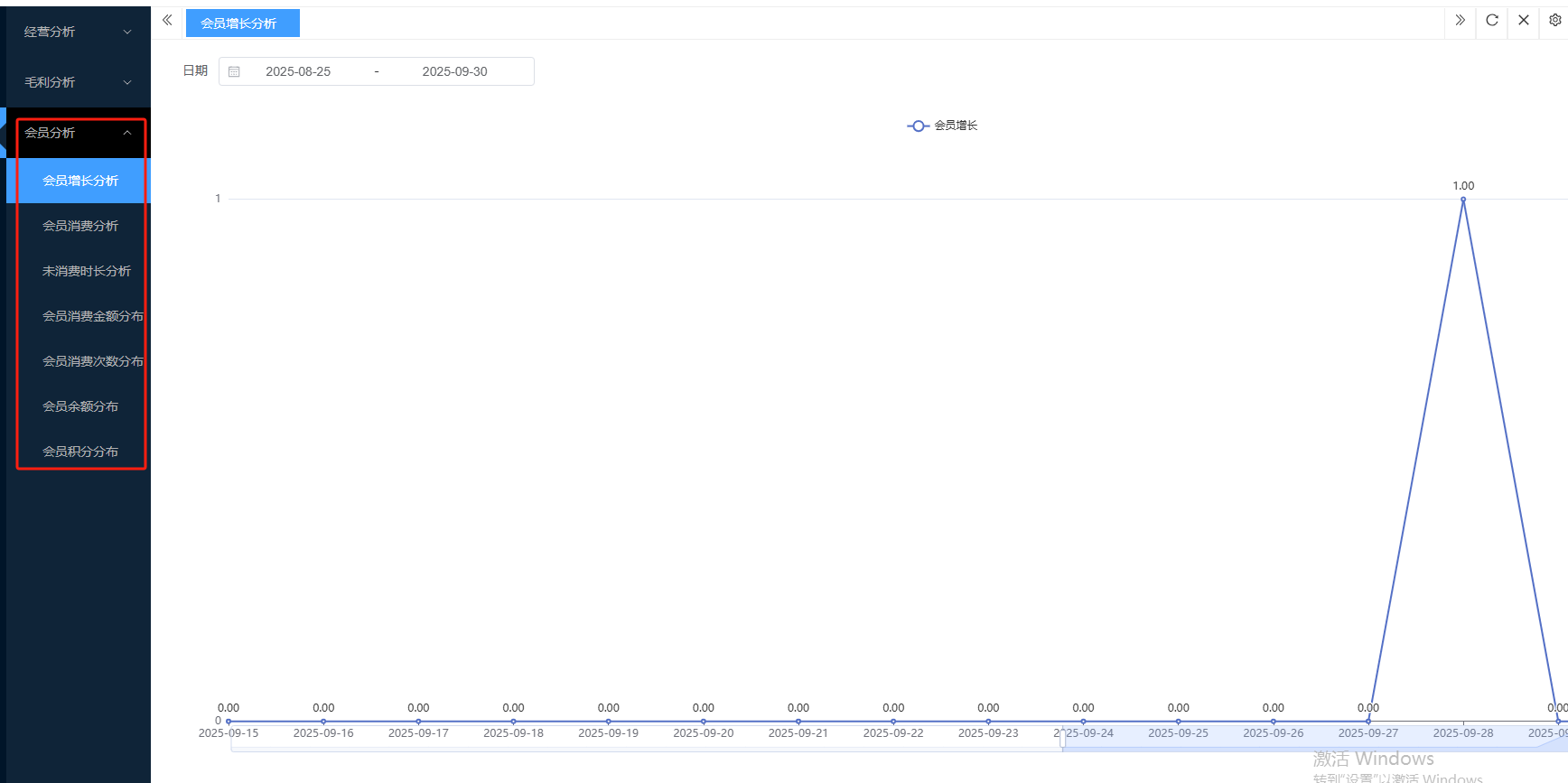Click the calendar icon in date field
Viewport: 1568px width, 783px height.
point(234,71)
